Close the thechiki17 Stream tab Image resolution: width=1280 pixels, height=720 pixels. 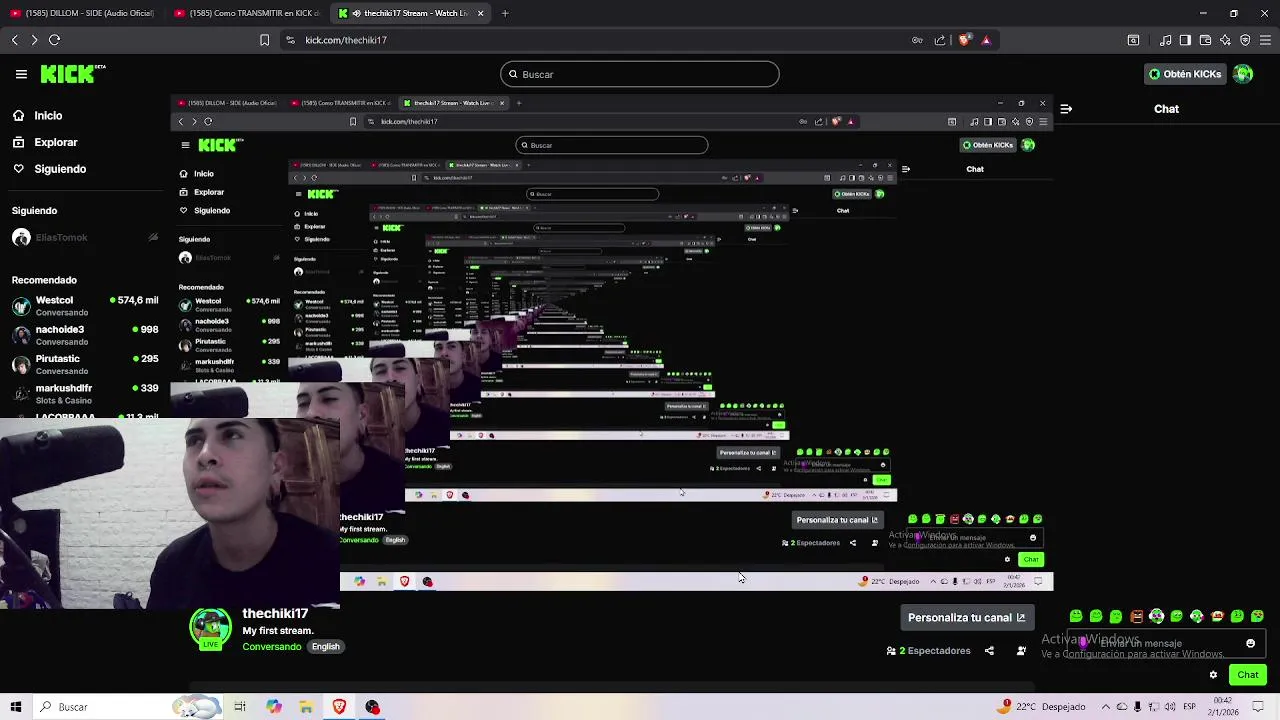coord(481,13)
